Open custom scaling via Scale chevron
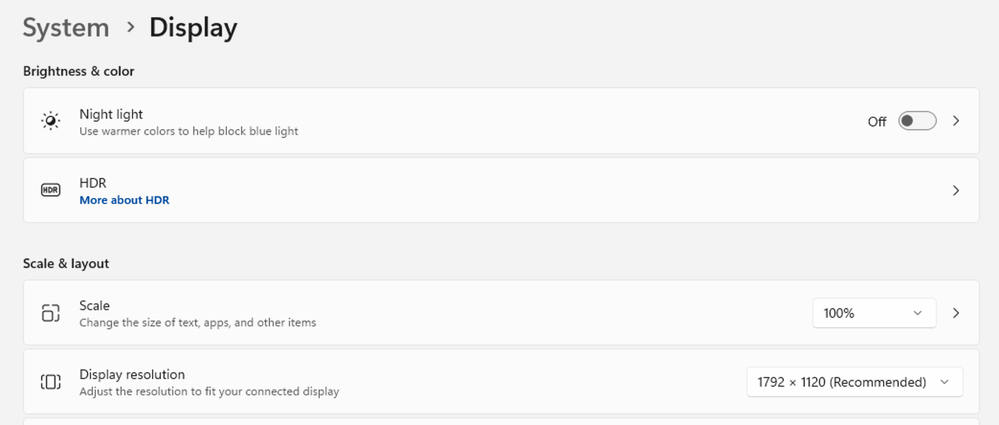Viewport: 999px width, 425px height. 956,313
